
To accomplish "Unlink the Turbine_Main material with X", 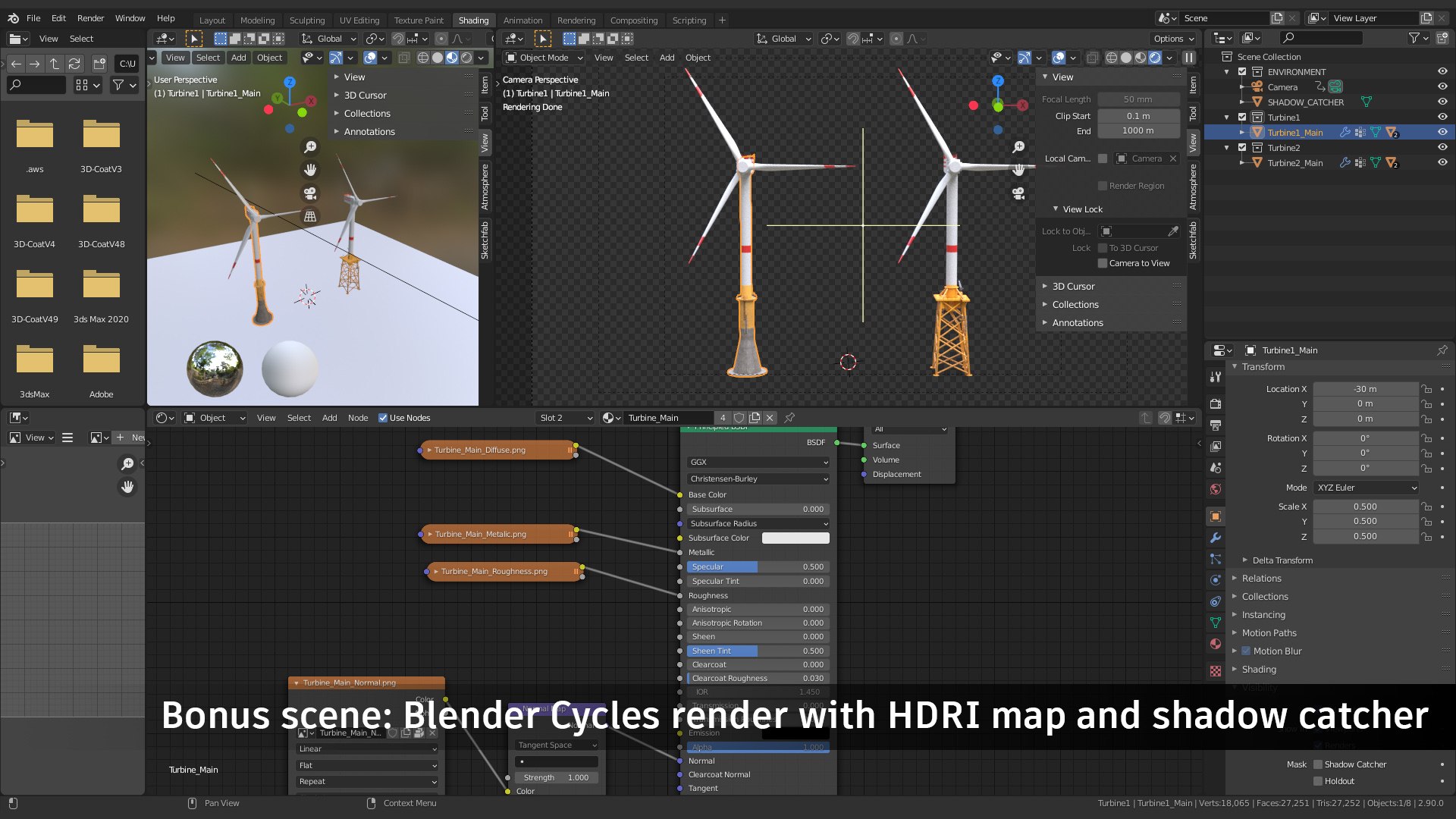I will (x=770, y=418).
